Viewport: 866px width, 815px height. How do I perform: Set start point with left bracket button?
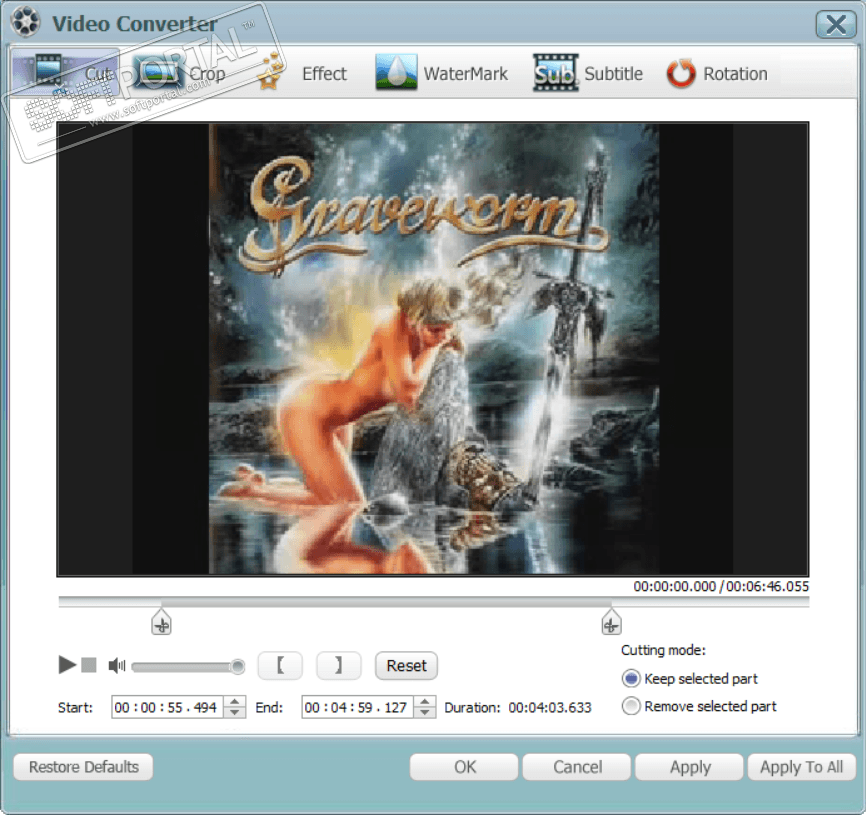point(280,665)
